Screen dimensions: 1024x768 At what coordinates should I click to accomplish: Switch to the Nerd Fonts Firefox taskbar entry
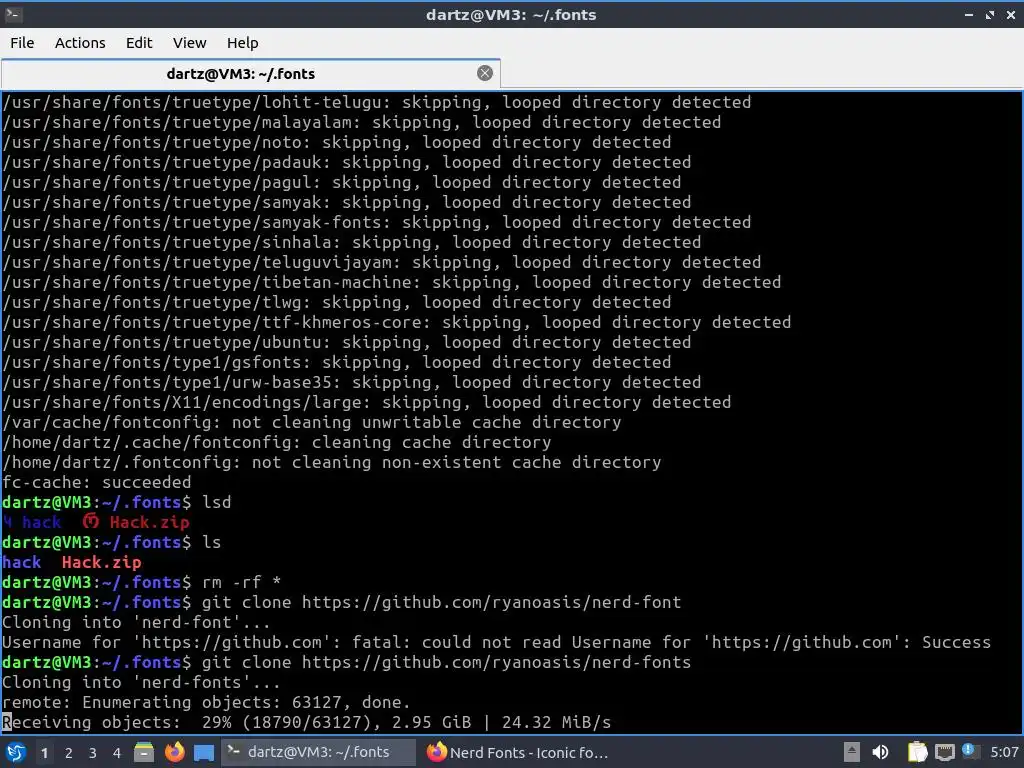[517, 752]
